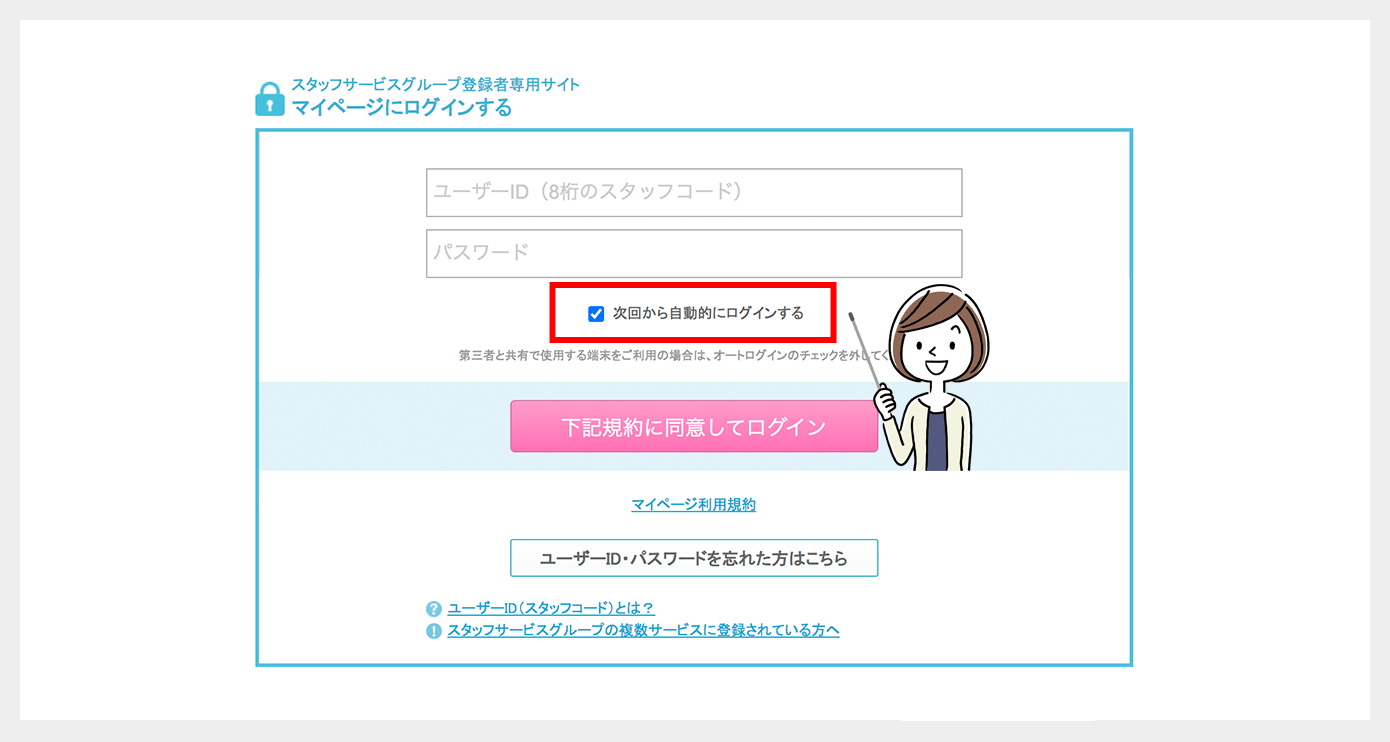Click the question mark icon near ユーザーID link

click(x=433, y=608)
